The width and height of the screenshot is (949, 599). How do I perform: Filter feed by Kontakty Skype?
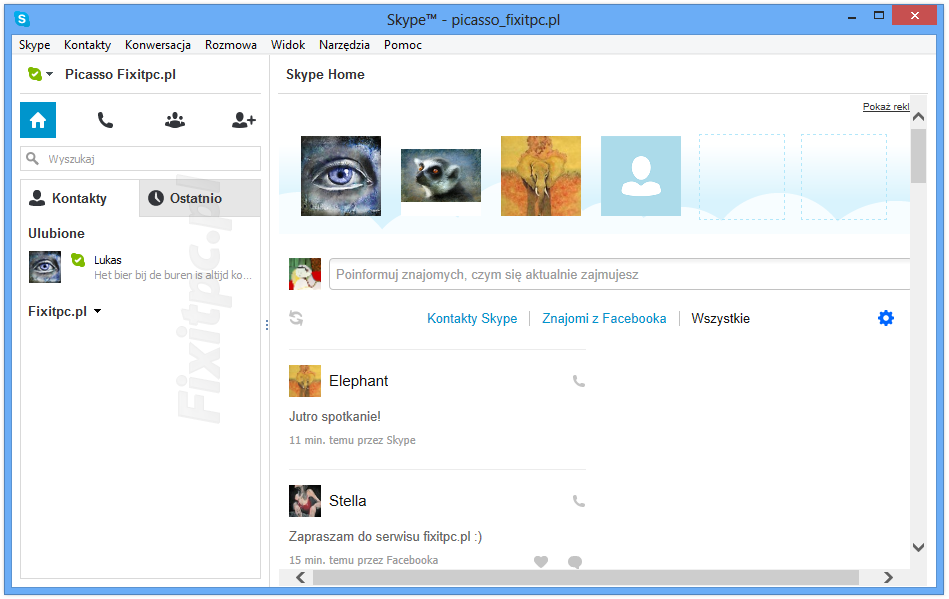pos(472,318)
